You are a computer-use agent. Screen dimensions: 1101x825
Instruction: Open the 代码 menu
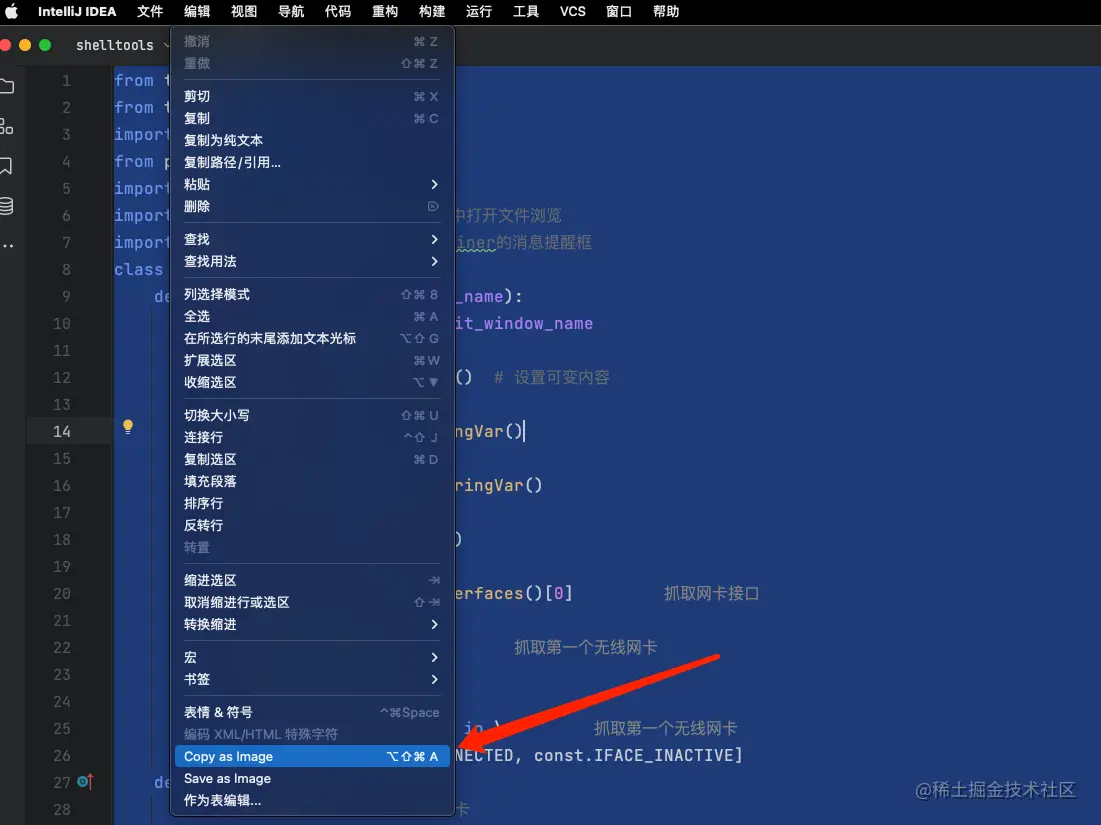coord(338,11)
